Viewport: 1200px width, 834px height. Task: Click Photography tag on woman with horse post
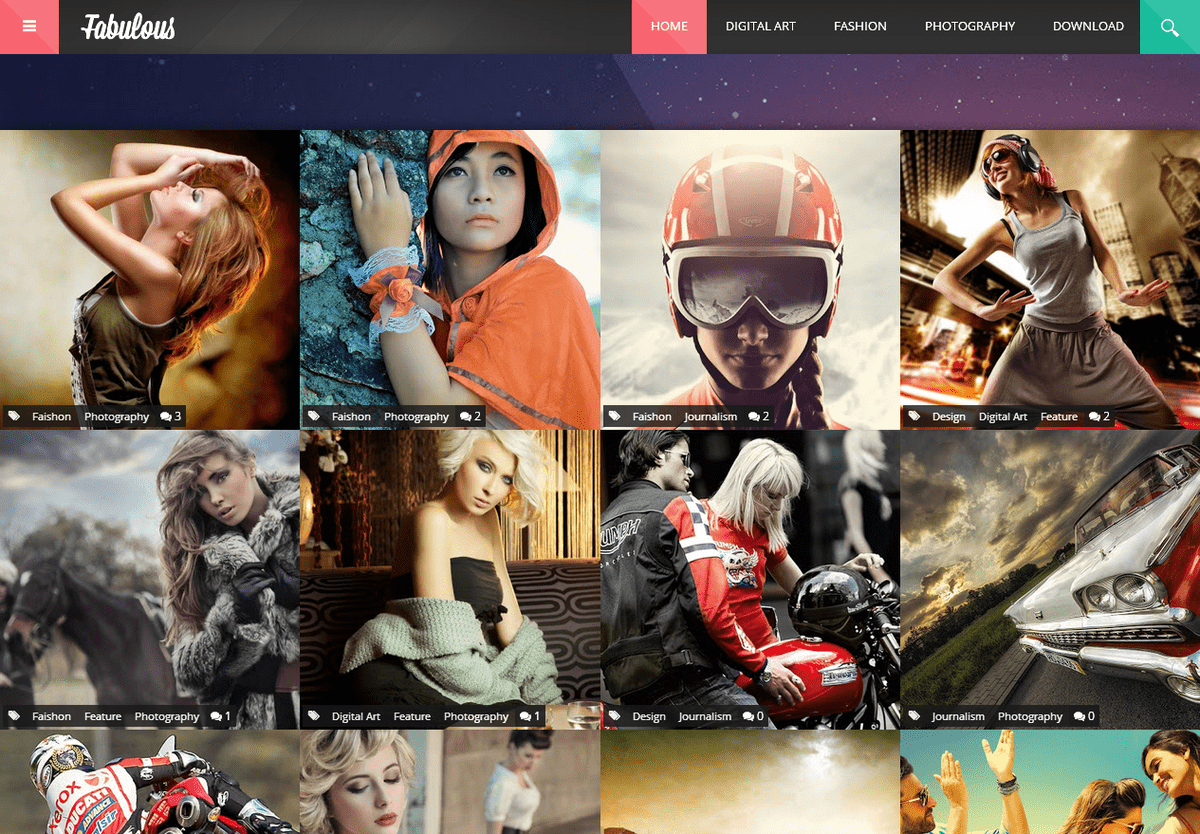tap(167, 716)
